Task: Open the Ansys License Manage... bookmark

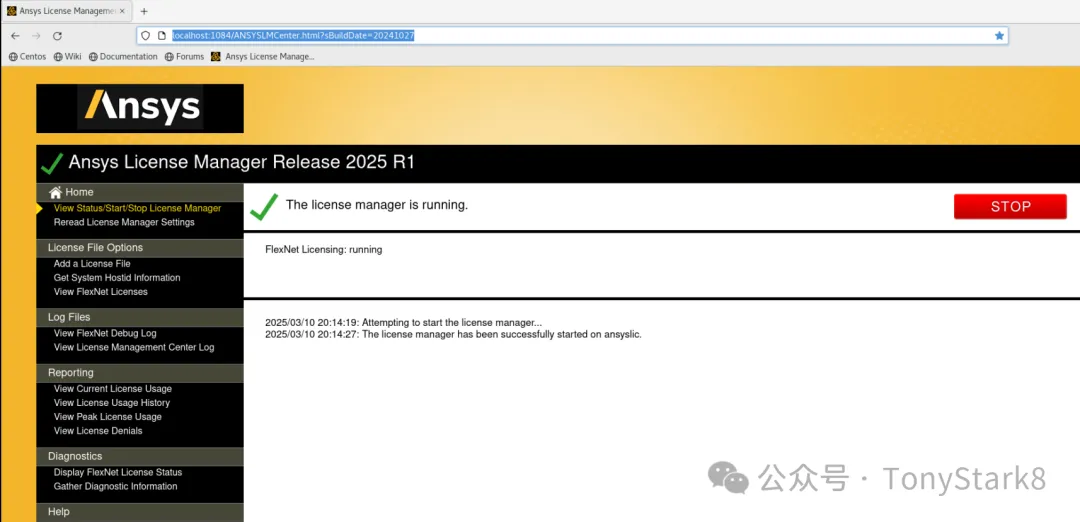Action: [x=263, y=56]
